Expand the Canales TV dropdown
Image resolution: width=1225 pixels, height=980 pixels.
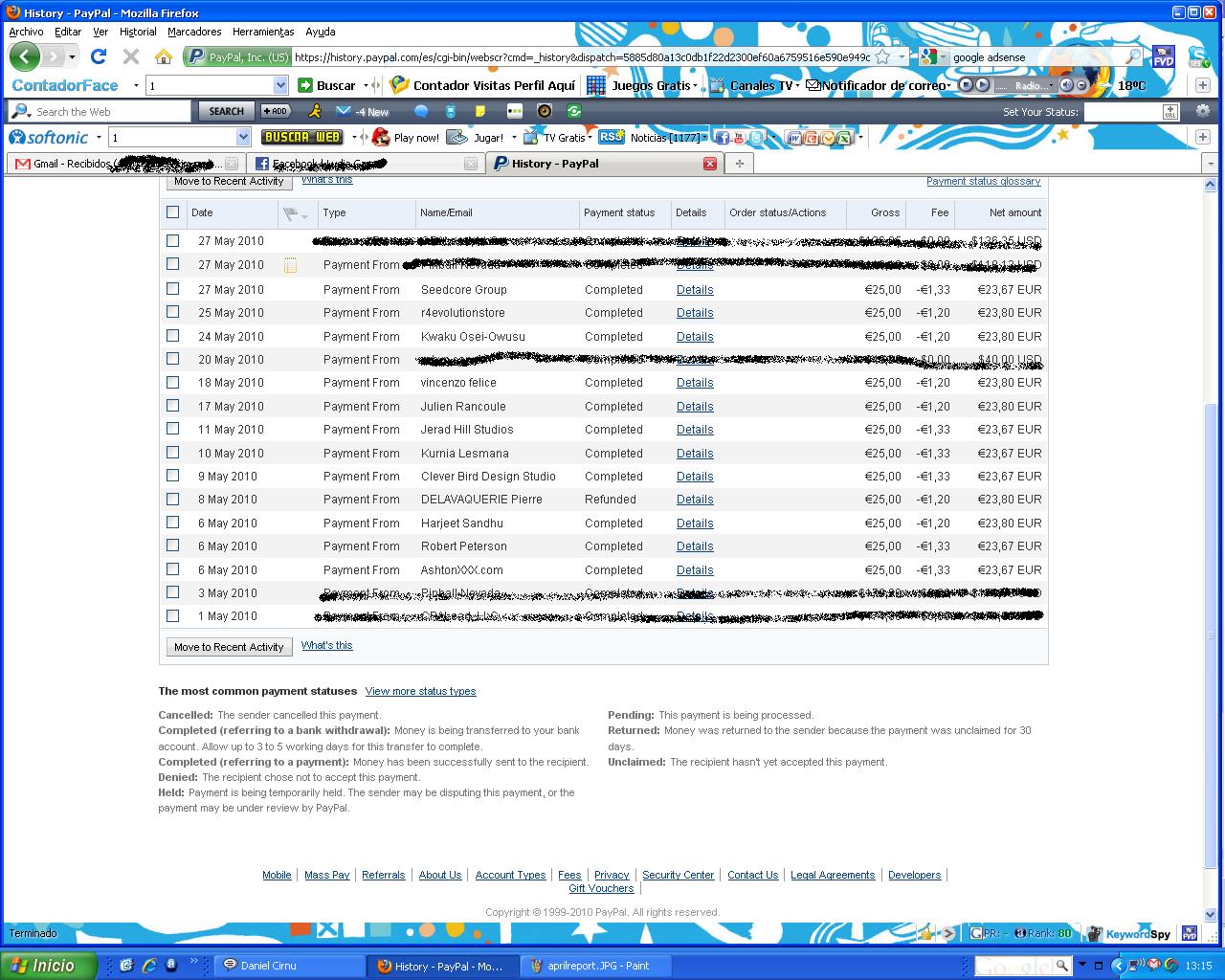click(799, 85)
